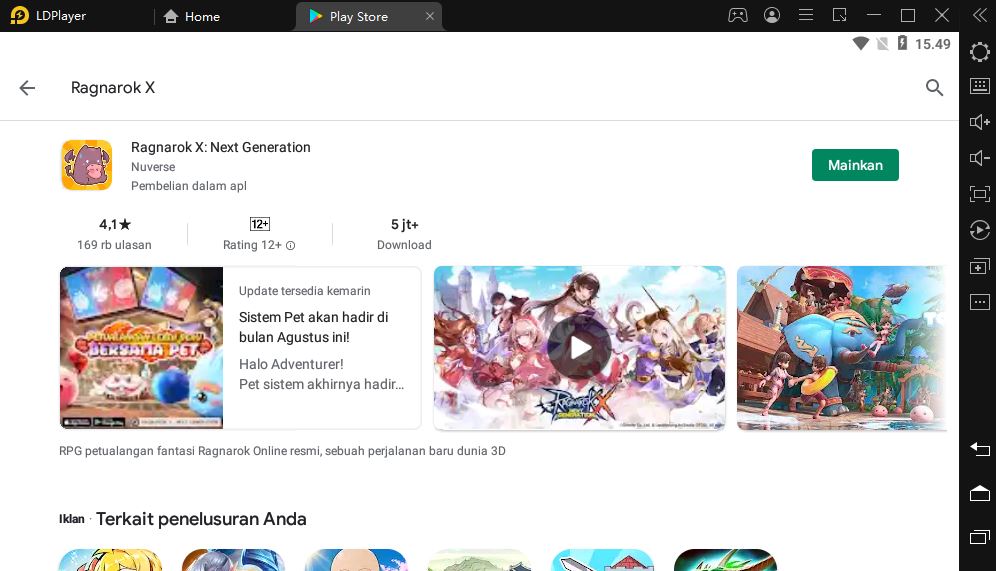Click '169 rb ulasan' review count
Image resolution: width=996 pixels, height=571 pixels.
click(x=114, y=245)
